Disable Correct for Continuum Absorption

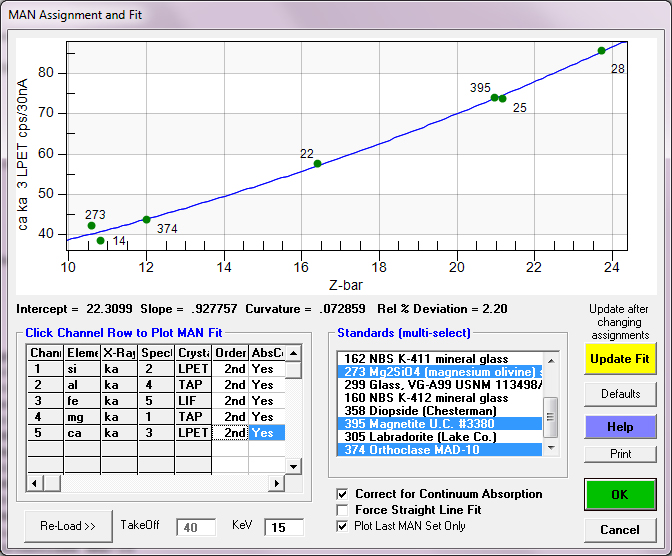click(344, 494)
